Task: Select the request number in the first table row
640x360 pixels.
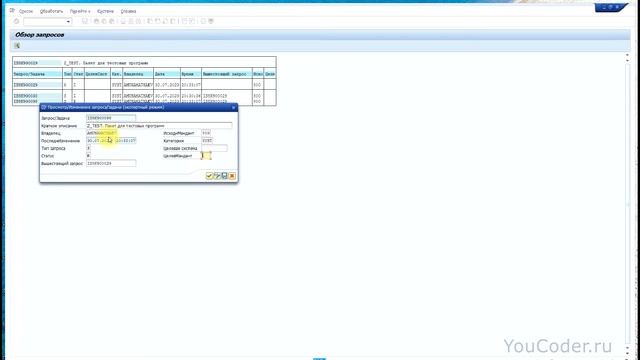Action: pos(26,85)
